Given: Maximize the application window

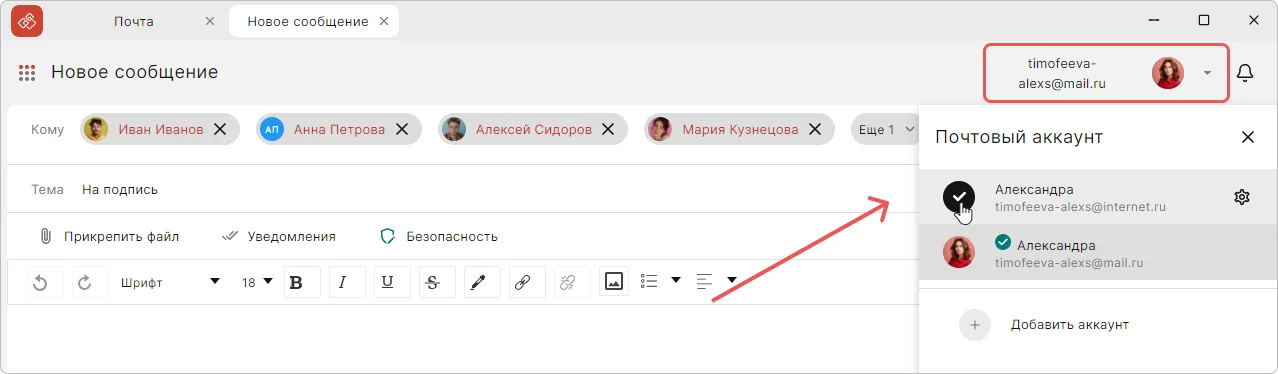Looking at the screenshot, I should coord(1204,20).
